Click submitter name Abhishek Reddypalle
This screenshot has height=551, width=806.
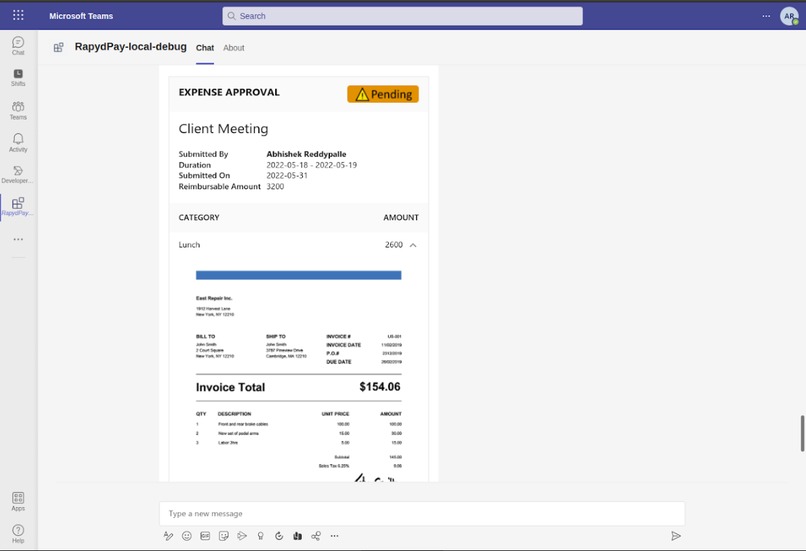306,154
